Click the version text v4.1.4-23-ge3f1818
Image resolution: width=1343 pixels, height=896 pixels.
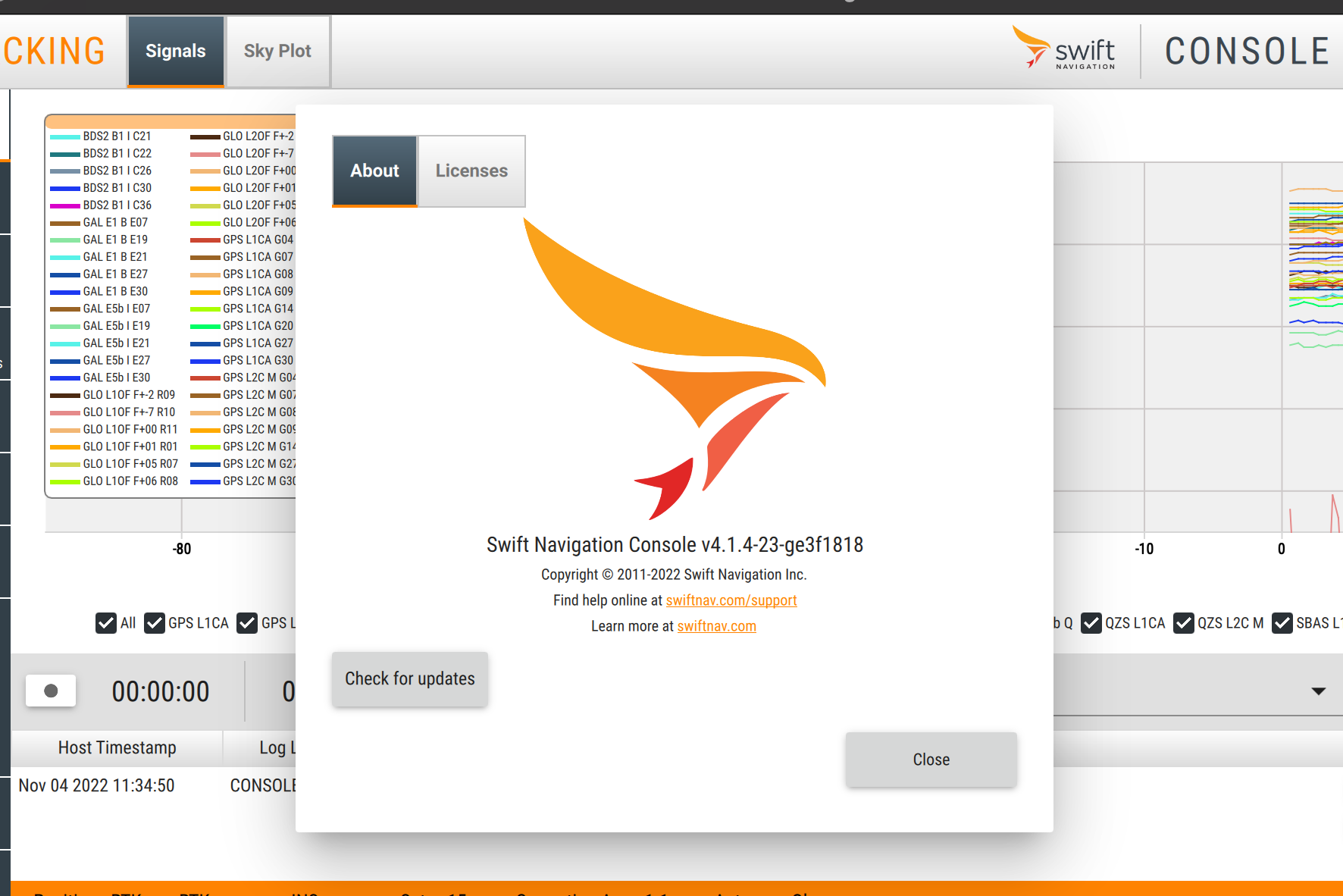click(782, 545)
